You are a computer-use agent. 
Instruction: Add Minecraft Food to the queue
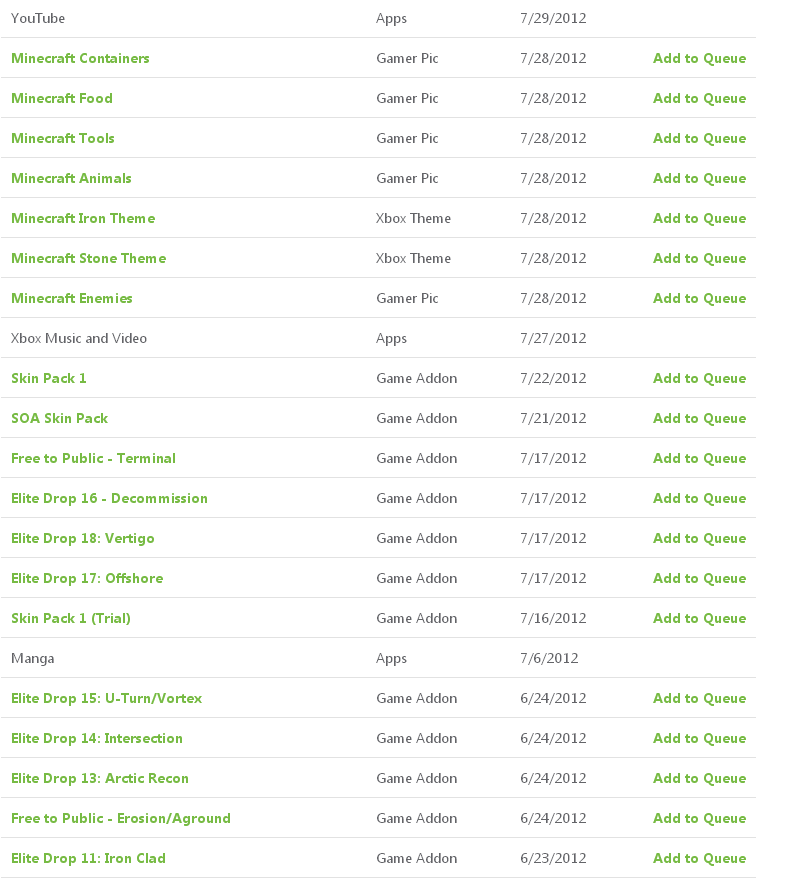(699, 98)
